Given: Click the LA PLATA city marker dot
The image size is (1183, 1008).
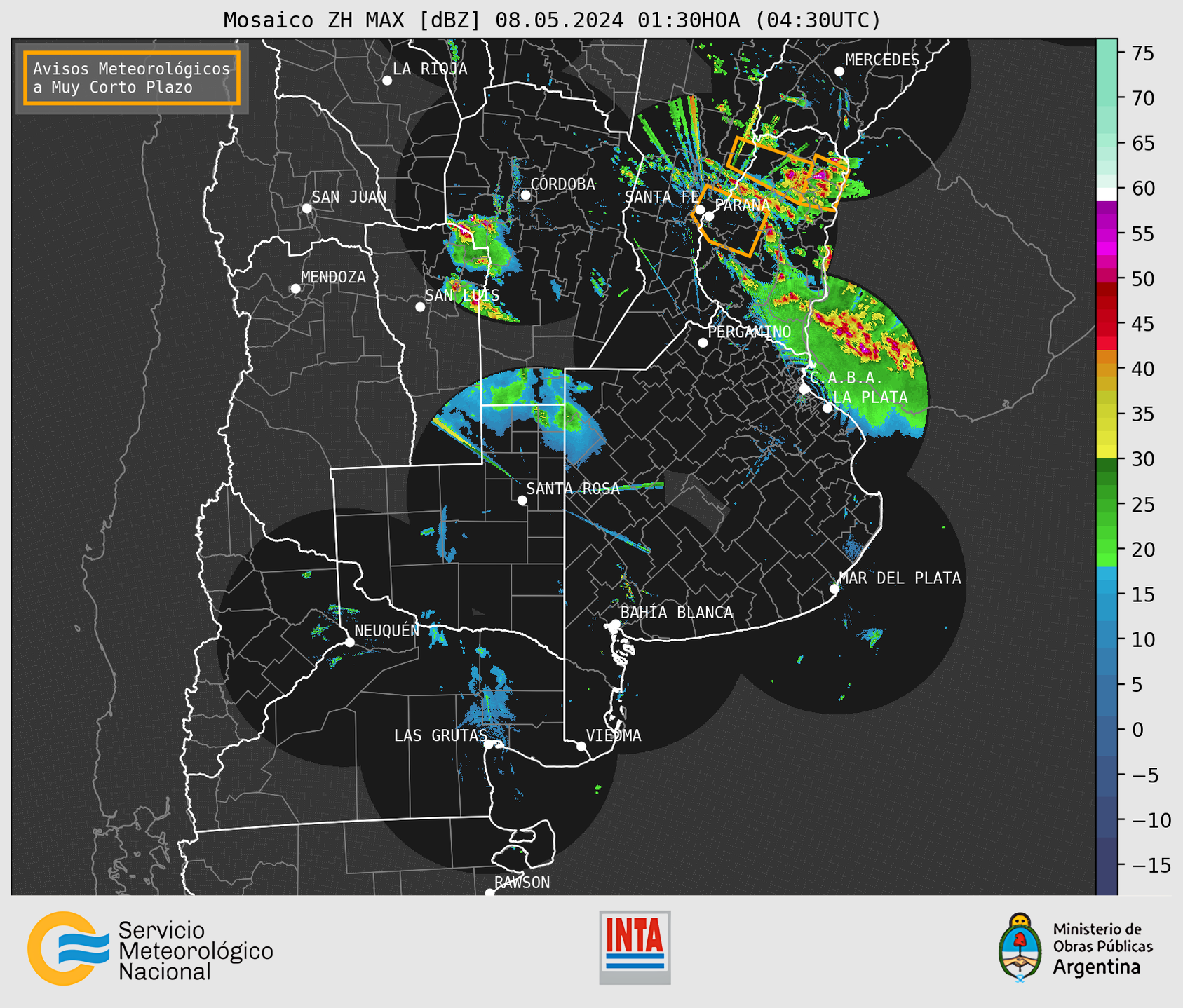Looking at the screenshot, I should click(827, 408).
